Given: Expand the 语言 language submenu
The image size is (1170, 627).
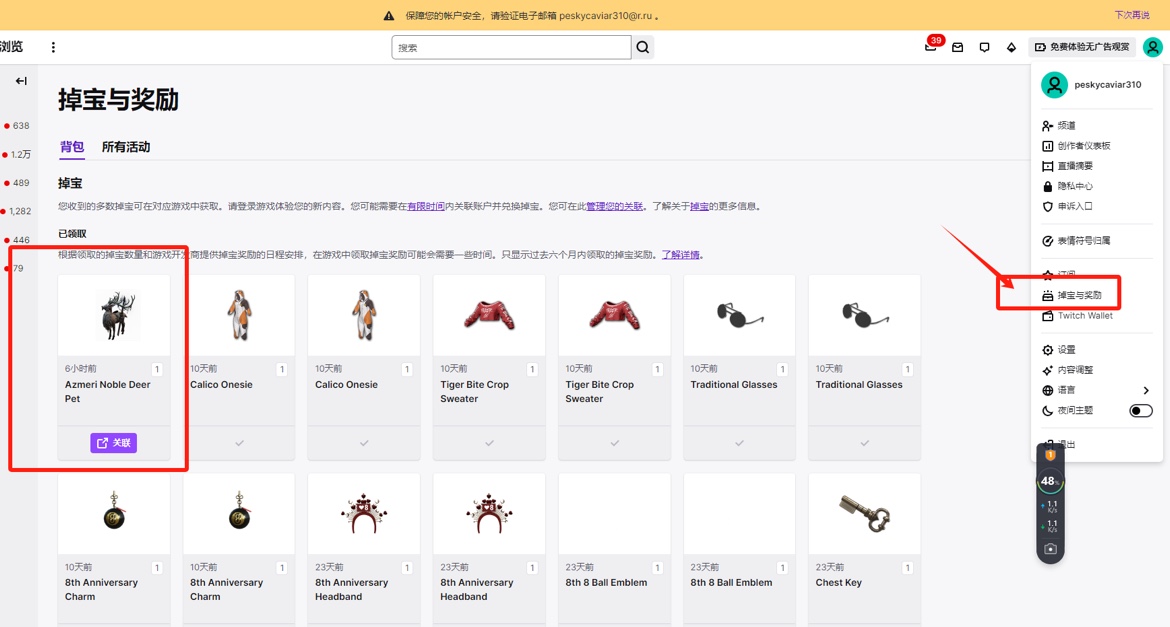Looking at the screenshot, I should coord(1095,390).
